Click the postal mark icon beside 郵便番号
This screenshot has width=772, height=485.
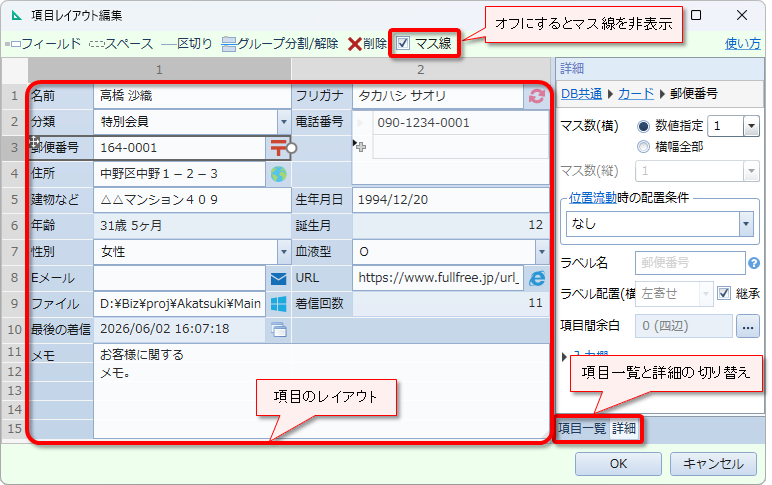pyautogui.click(x=278, y=147)
